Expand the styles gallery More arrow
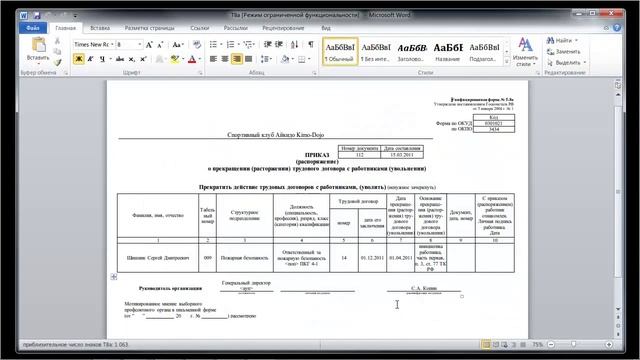Screen dimensions: 640x360 [507, 62]
